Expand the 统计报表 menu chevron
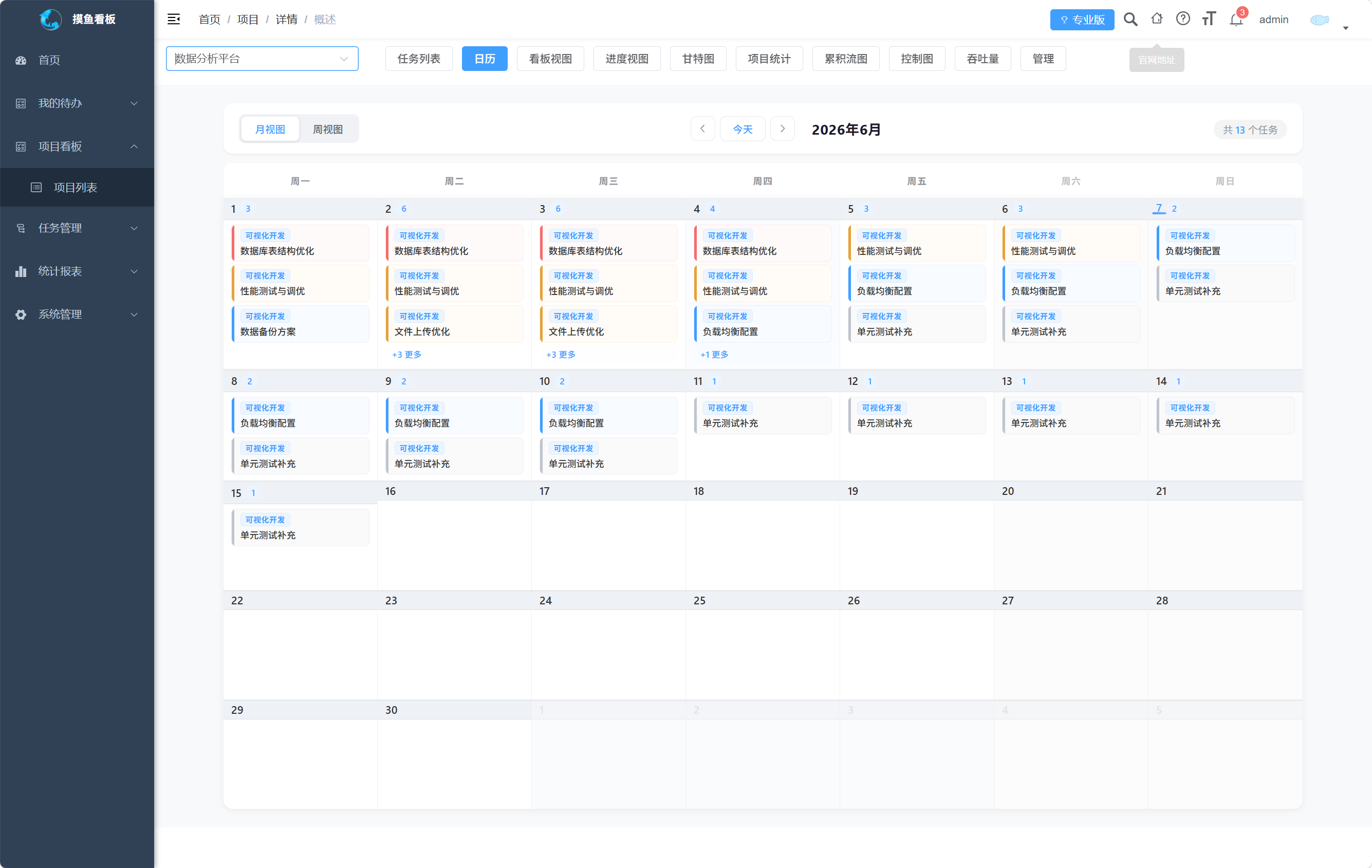1372x868 pixels. coord(135,271)
